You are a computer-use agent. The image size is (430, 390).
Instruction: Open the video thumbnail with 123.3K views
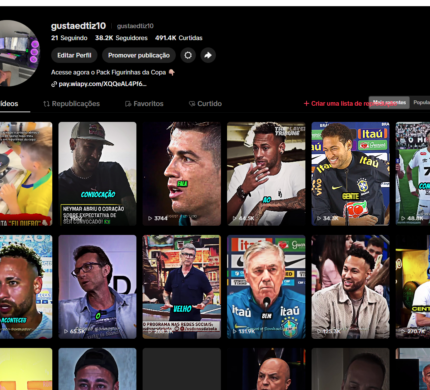pyautogui.click(x=350, y=287)
